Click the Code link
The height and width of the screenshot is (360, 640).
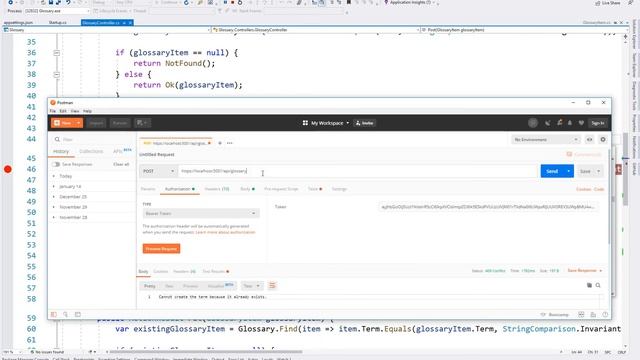[x=599, y=189]
